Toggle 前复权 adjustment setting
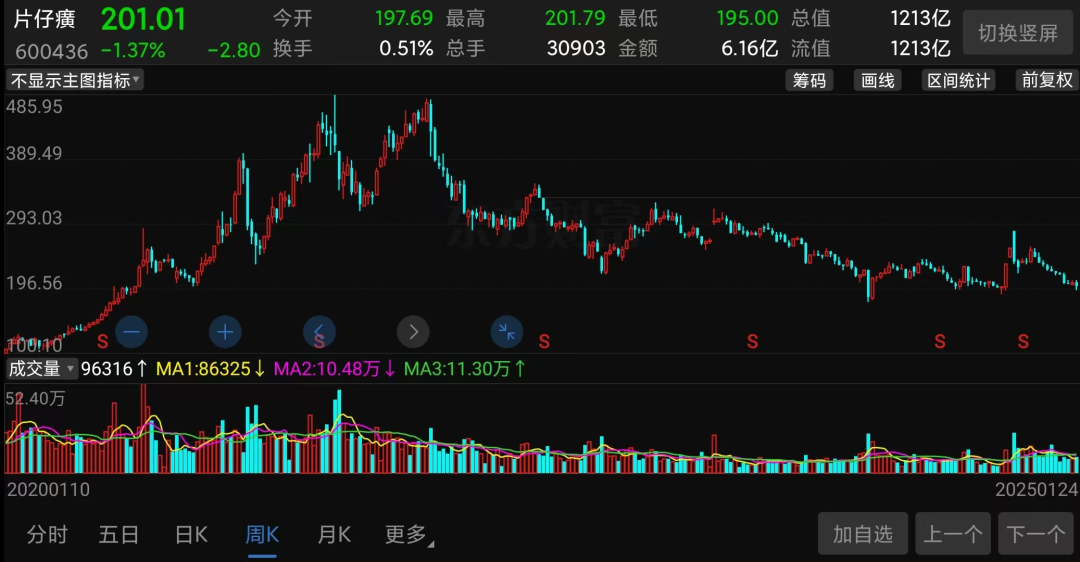This screenshot has height=562, width=1080. tap(1047, 81)
